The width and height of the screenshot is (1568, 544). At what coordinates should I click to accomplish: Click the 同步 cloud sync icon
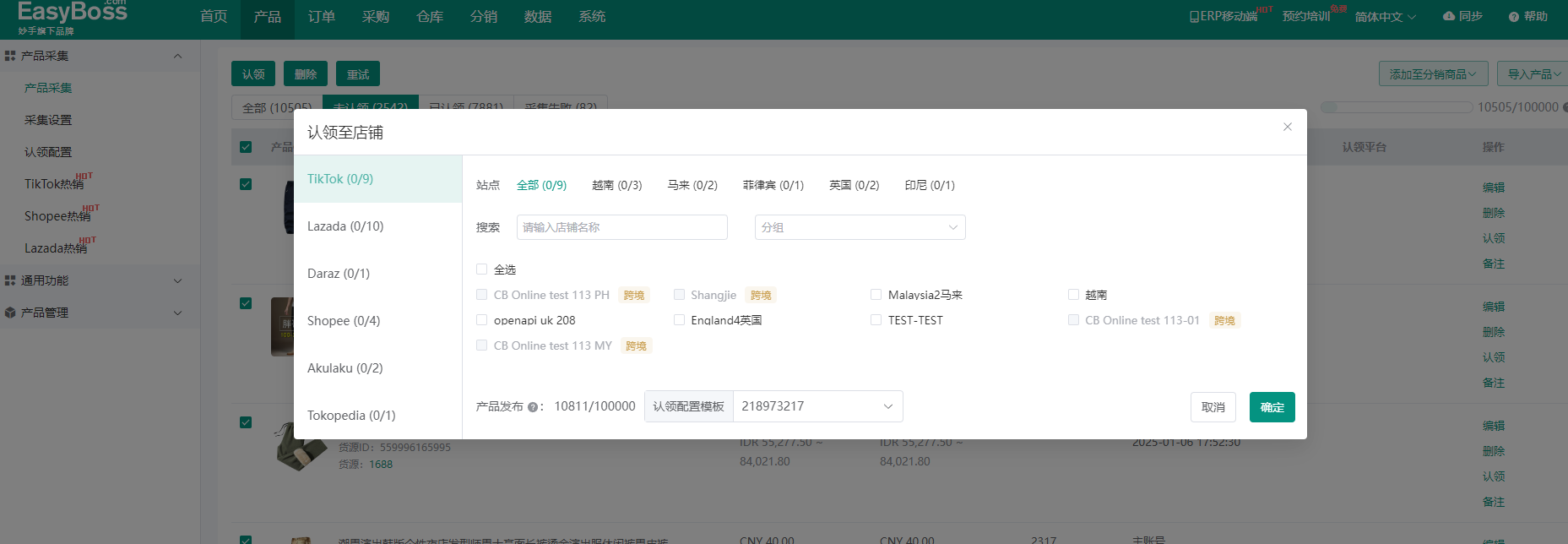click(x=1449, y=16)
